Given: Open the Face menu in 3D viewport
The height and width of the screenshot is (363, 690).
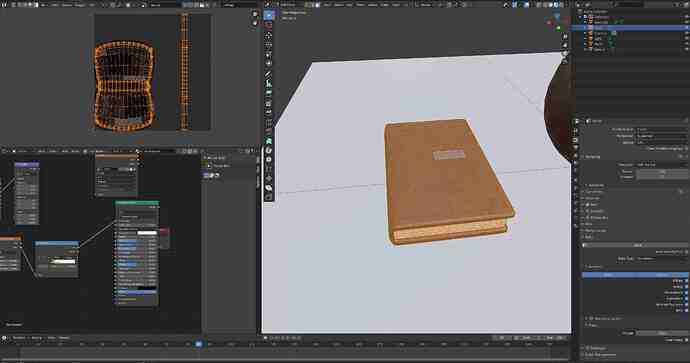Looking at the screenshot, I should [396, 5].
